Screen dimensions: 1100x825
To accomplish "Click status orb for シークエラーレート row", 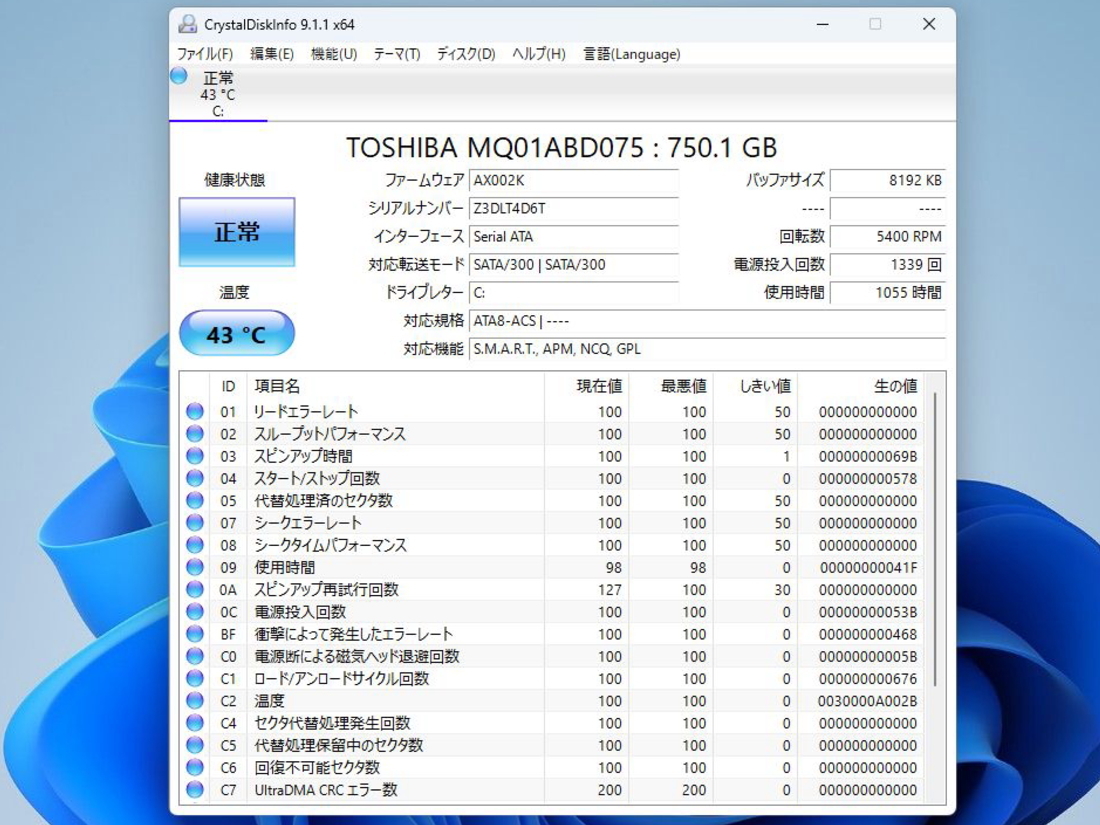I will tap(195, 523).
